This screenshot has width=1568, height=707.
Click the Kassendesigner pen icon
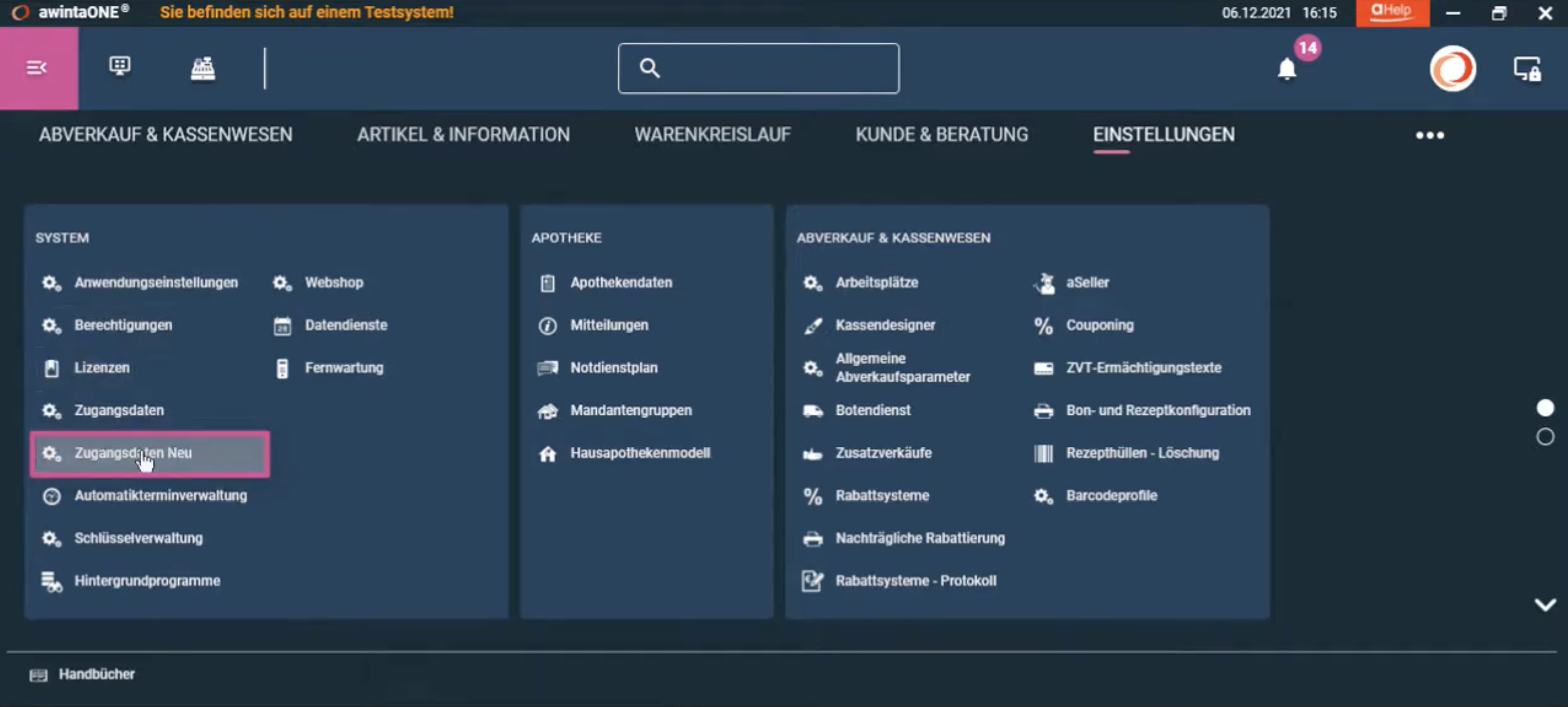tap(813, 326)
